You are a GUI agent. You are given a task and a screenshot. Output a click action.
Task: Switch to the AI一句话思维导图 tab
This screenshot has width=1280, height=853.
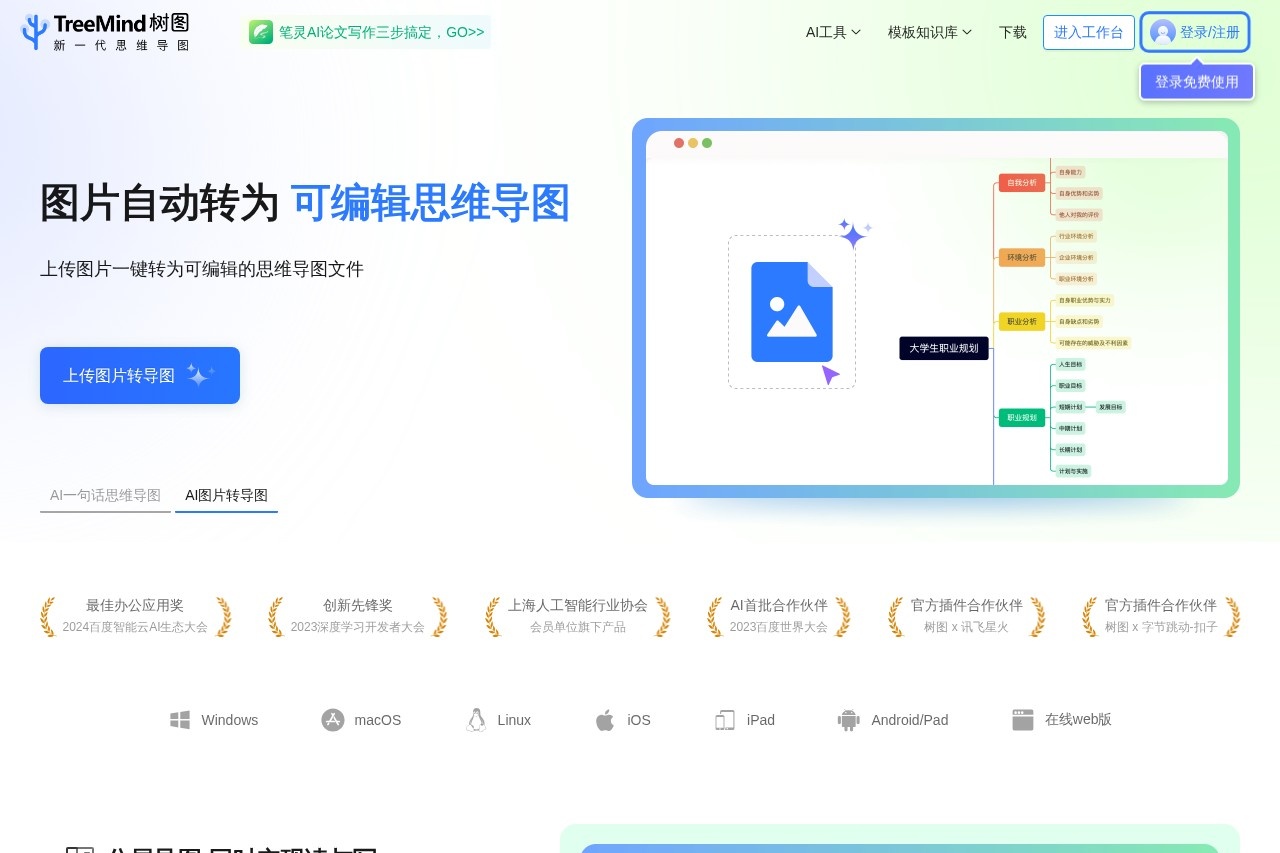coord(104,495)
